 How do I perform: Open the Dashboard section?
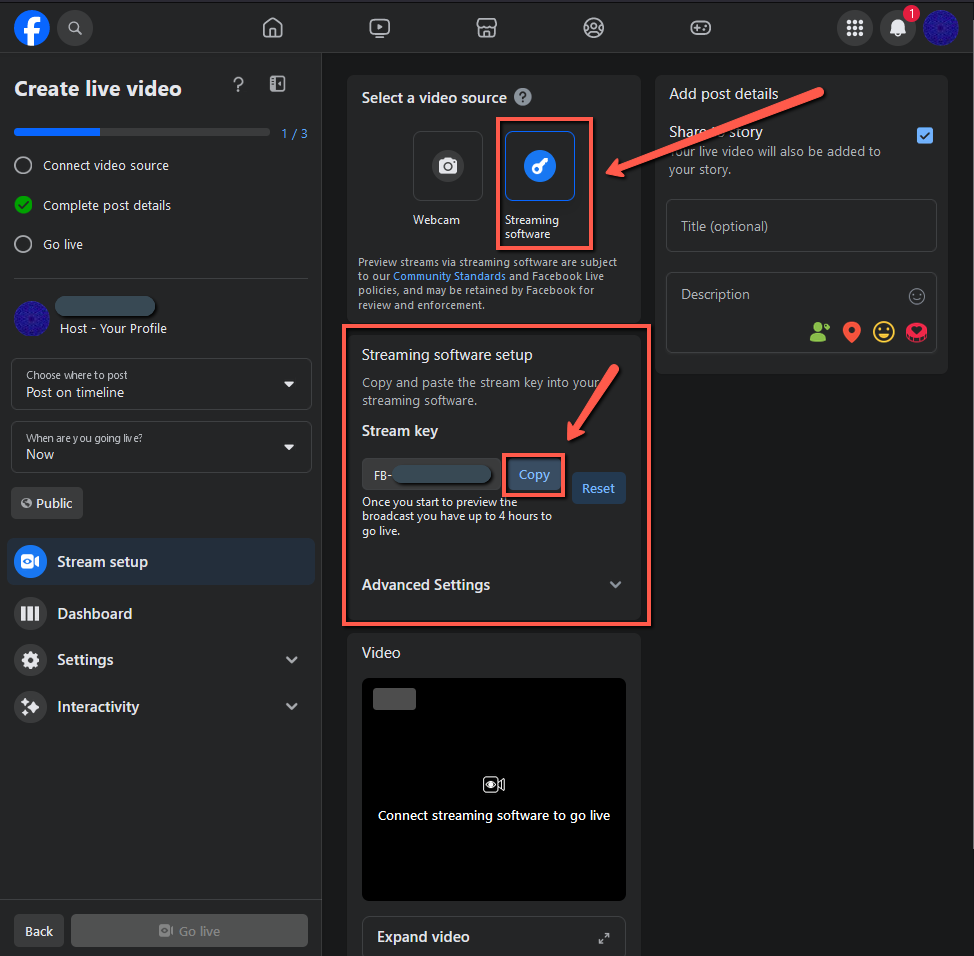pyautogui.click(x=161, y=614)
